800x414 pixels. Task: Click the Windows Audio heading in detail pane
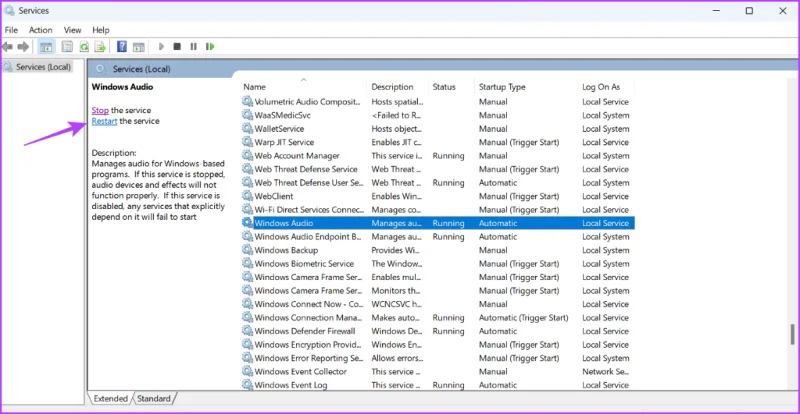(x=122, y=87)
